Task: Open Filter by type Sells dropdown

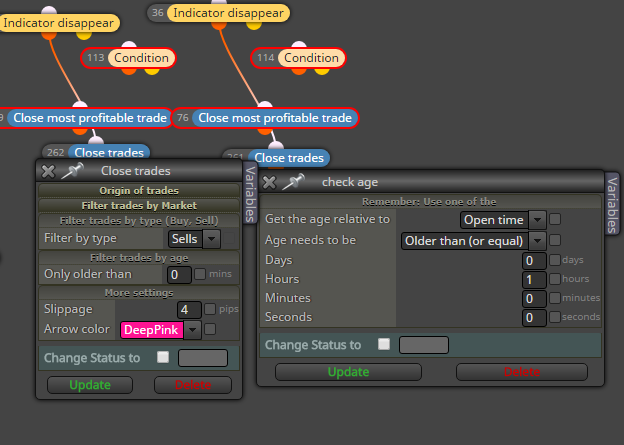Action: [194, 239]
